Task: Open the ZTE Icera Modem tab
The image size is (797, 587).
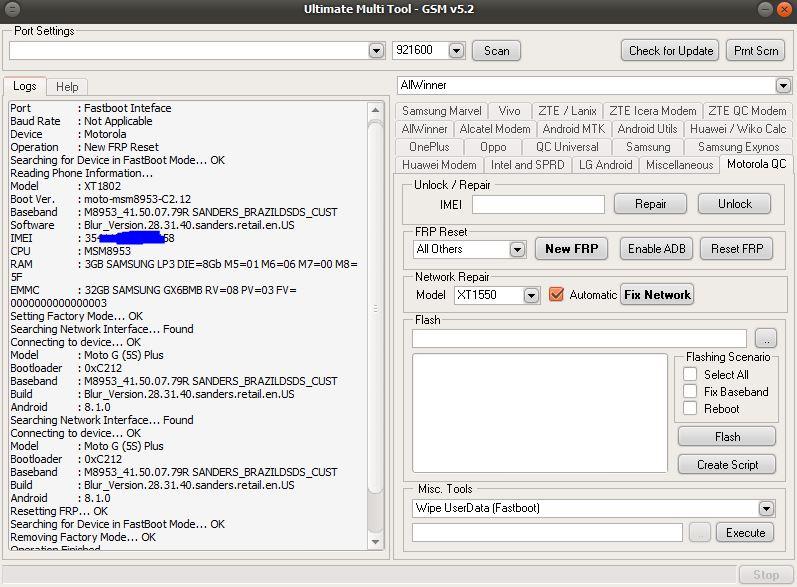Action: tap(653, 111)
